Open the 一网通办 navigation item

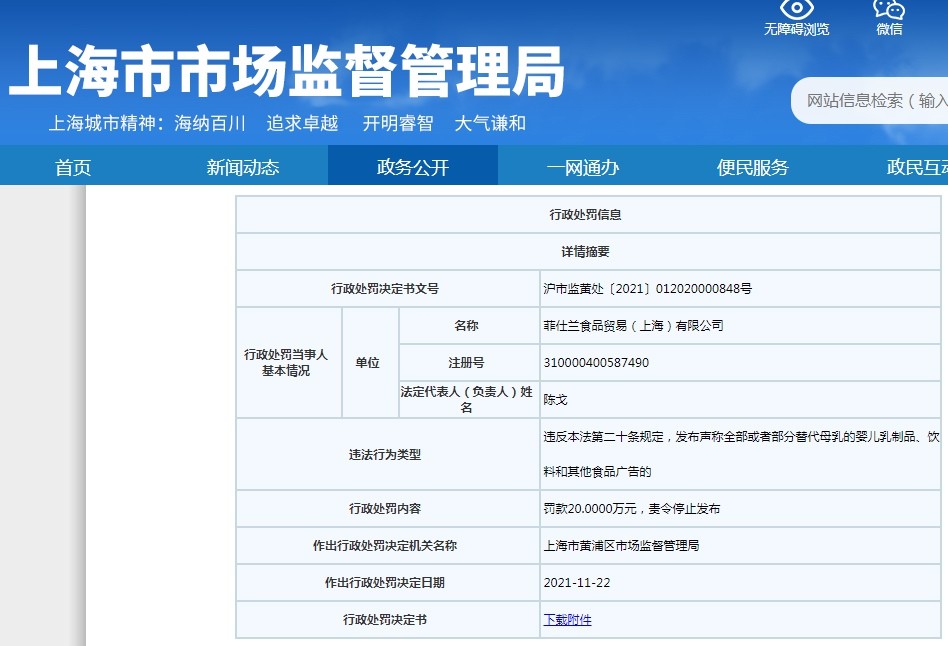tap(583, 167)
